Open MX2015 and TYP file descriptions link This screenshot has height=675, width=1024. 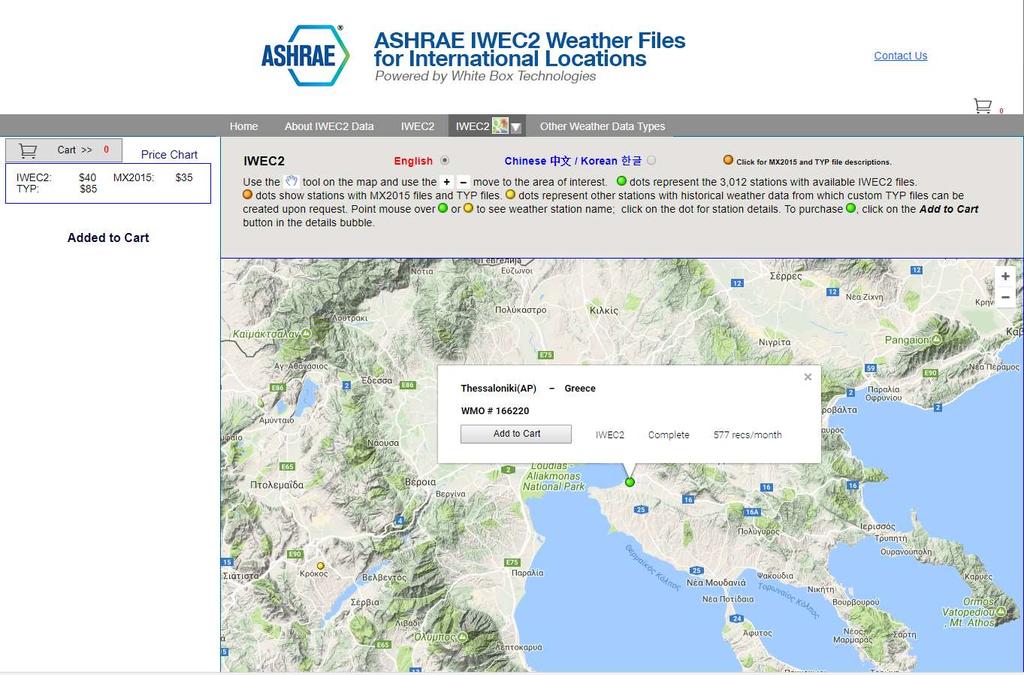pos(813,162)
